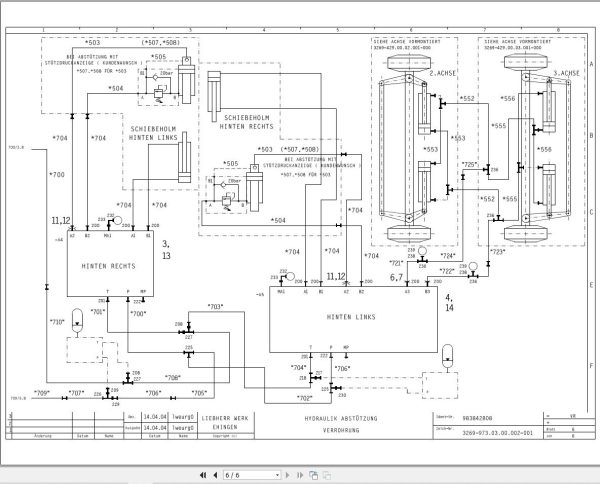Click the overlapping pages view icon
Viewport: 600px width, 484px height.
(x=313, y=475)
